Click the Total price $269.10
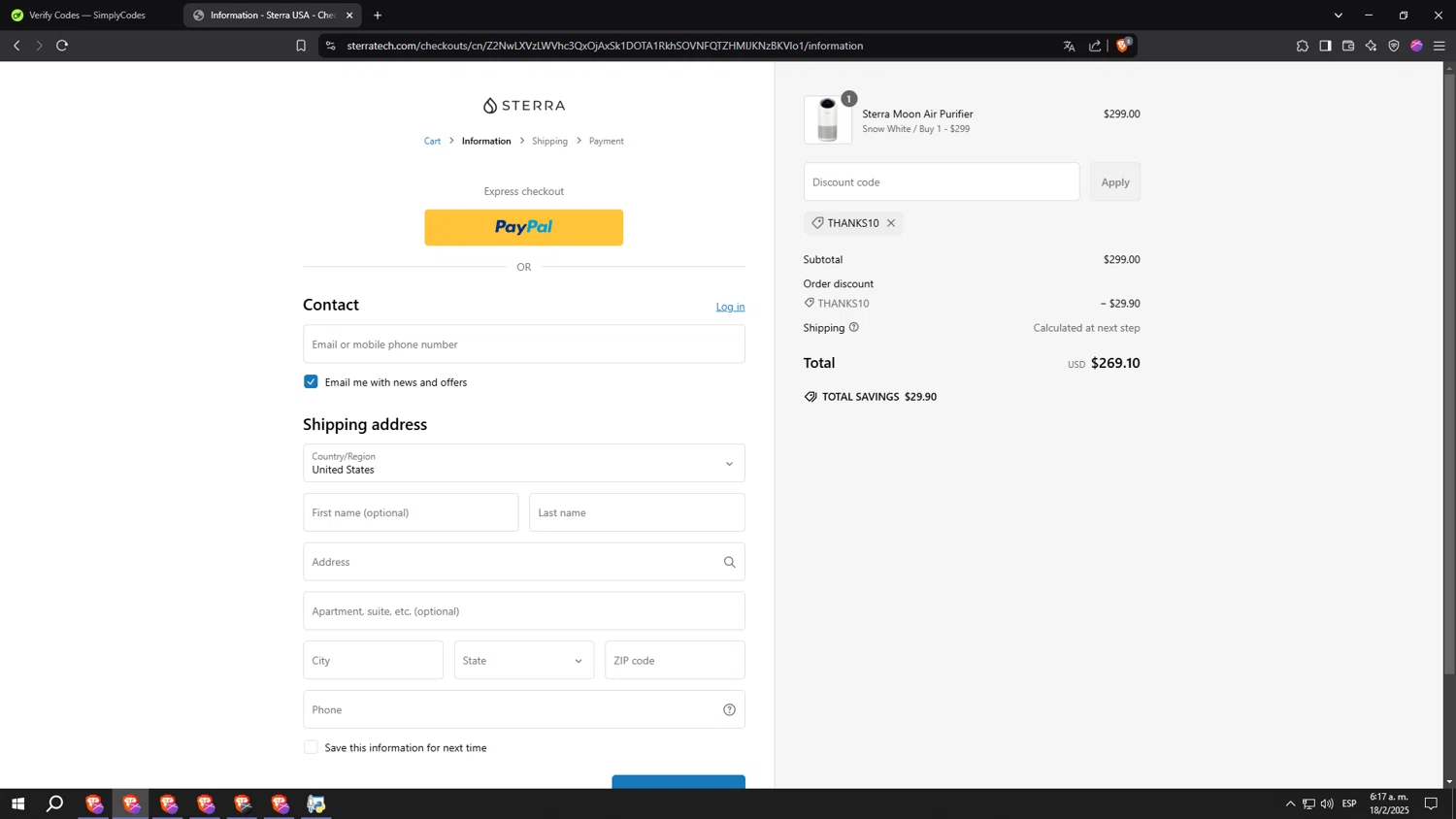 point(1115,363)
